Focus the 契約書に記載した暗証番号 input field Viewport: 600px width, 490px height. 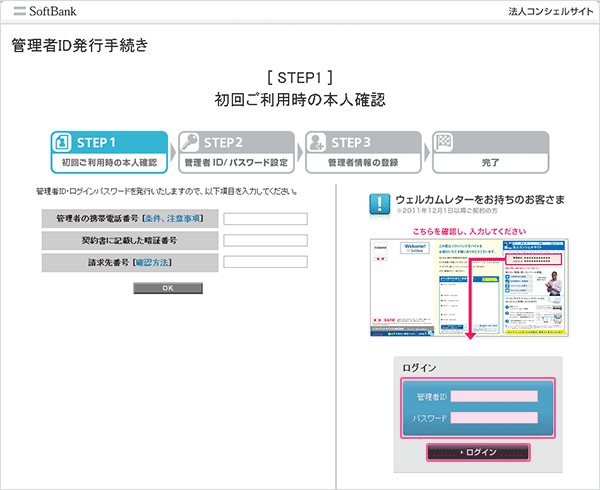tap(265, 241)
